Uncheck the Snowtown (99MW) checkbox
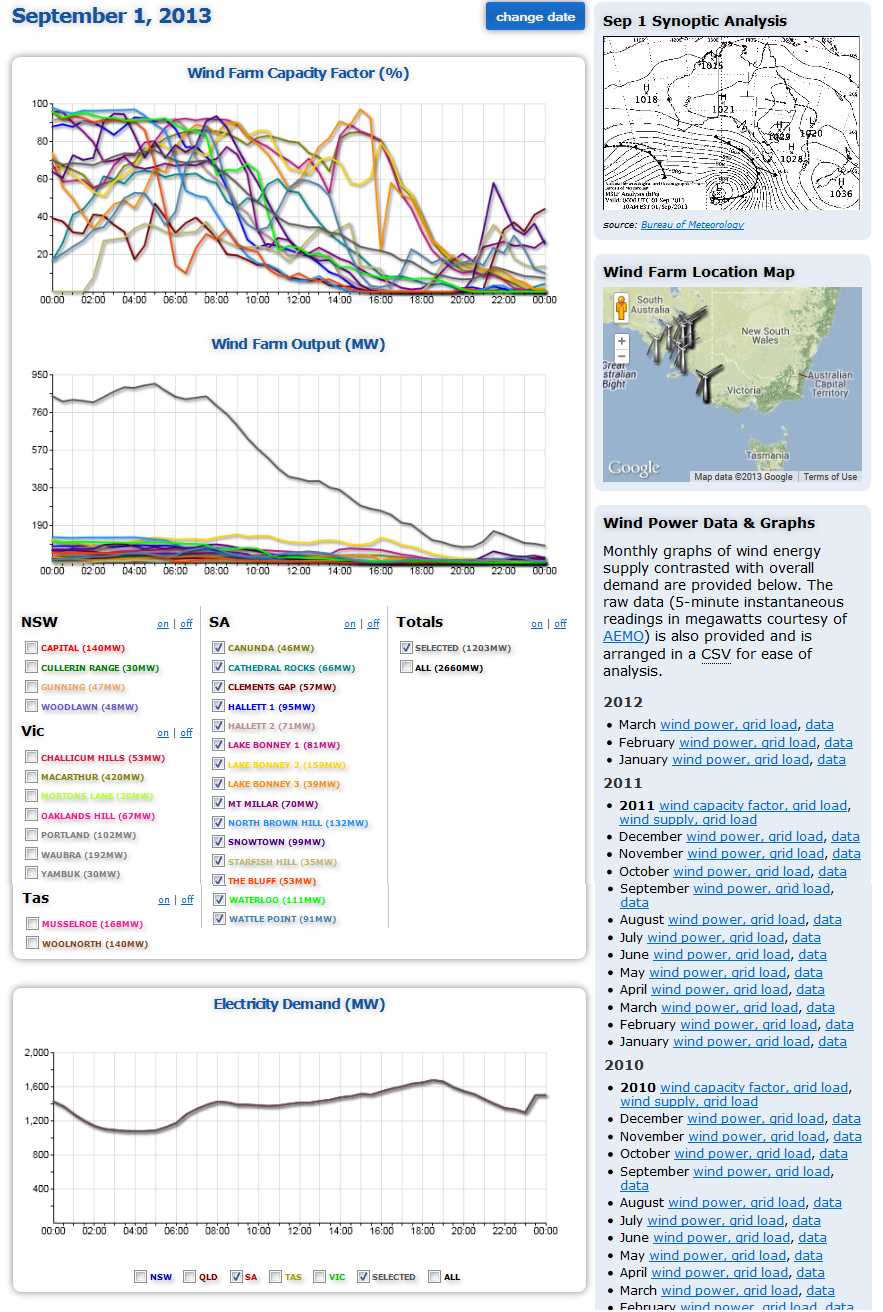This screenshot has width=883, height=1312. pos(219,842)
